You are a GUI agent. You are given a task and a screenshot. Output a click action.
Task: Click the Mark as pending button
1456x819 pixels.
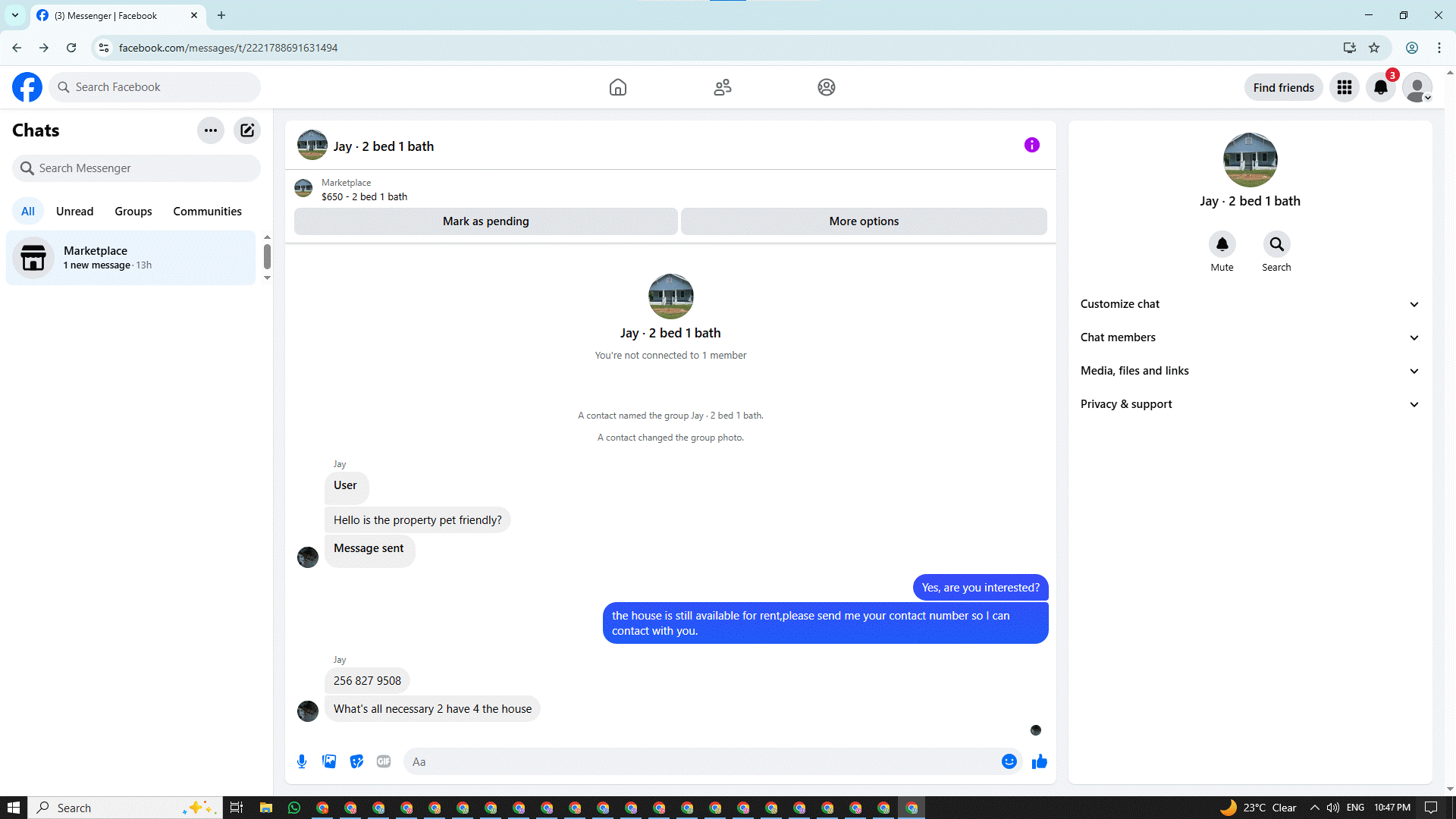(x=485, y=221)
